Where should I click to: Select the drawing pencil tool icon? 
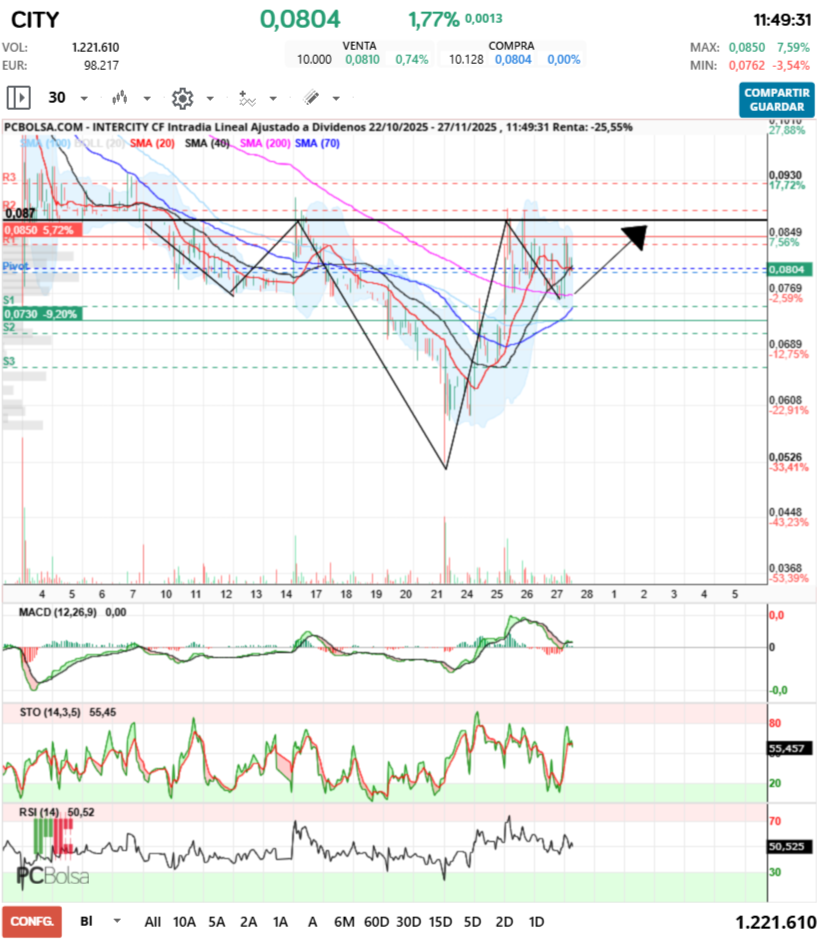(x=311, y=97)
